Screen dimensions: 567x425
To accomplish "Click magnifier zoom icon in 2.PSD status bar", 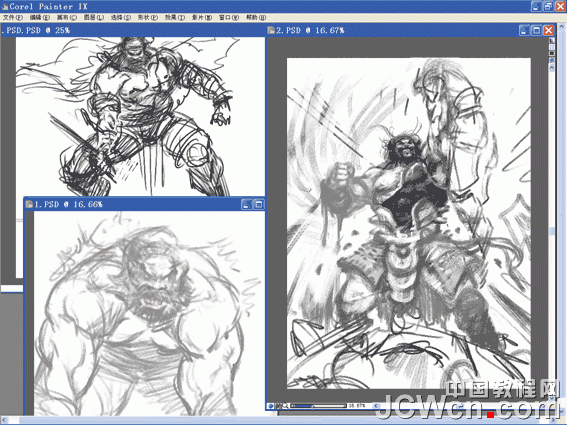I will [285, 406].
